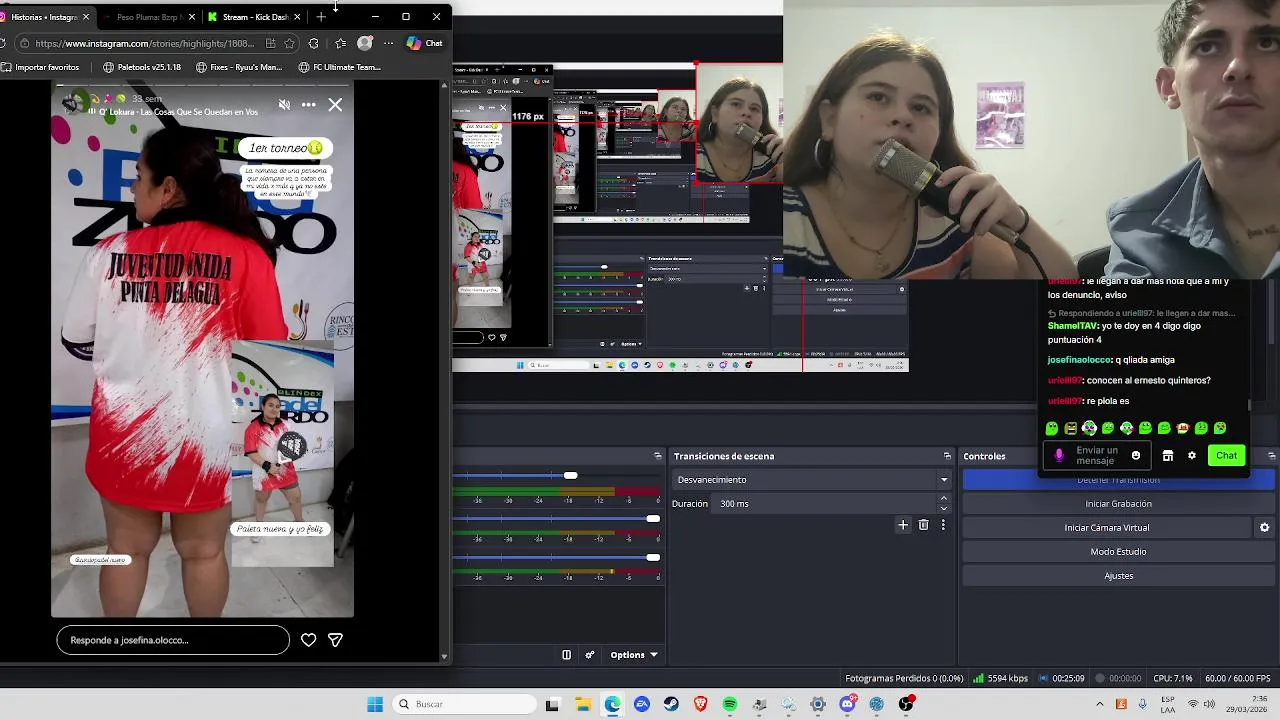Undock the 'Transiciones de escena' panel

click(947, 456)
